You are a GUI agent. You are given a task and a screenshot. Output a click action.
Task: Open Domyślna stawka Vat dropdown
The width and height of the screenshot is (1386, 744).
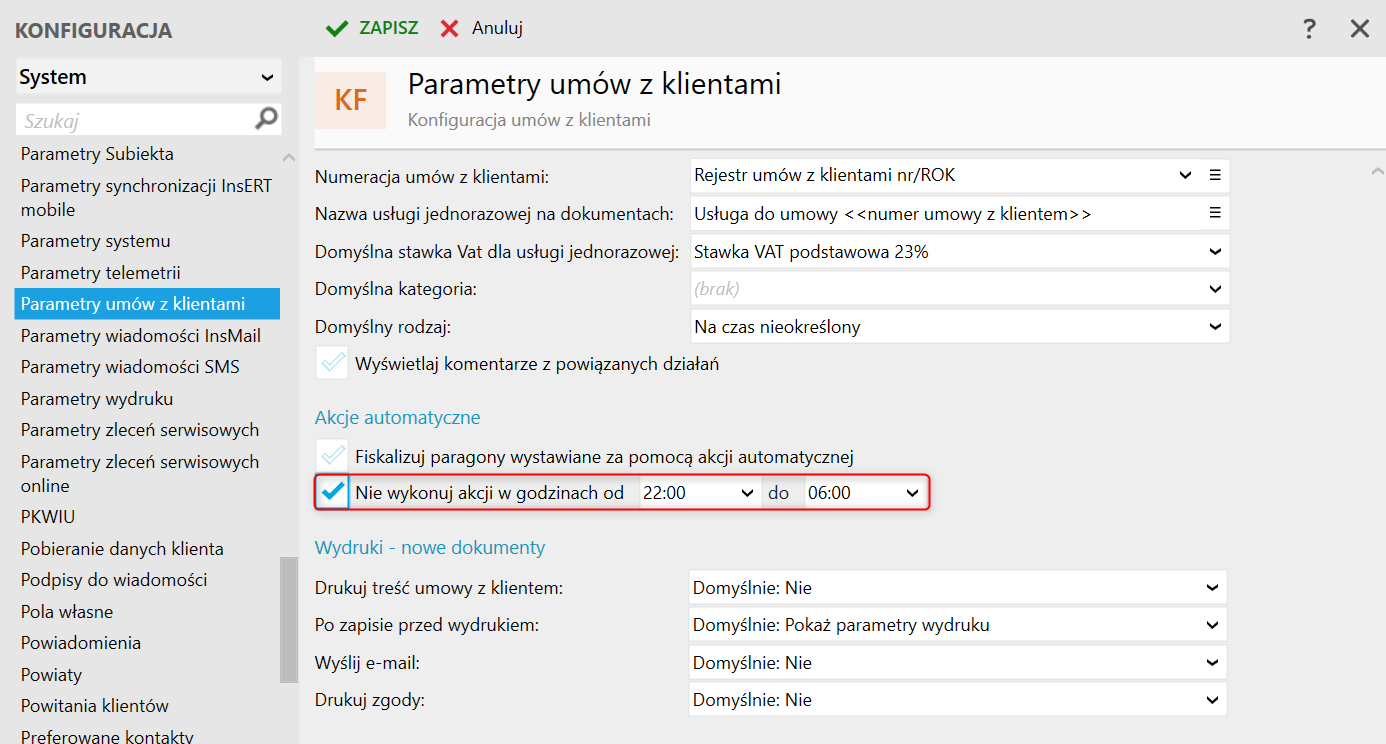[x=1215, y=252]
